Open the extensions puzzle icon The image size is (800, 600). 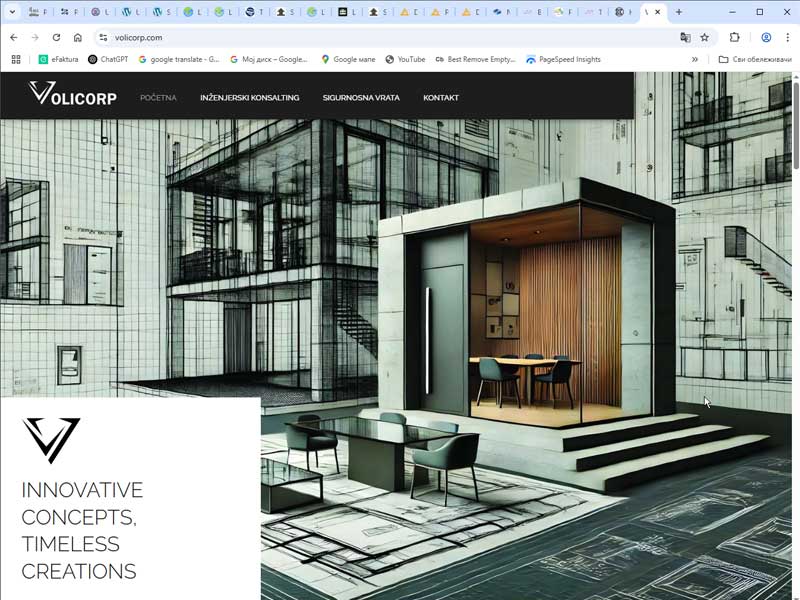[x=735, y=37]
